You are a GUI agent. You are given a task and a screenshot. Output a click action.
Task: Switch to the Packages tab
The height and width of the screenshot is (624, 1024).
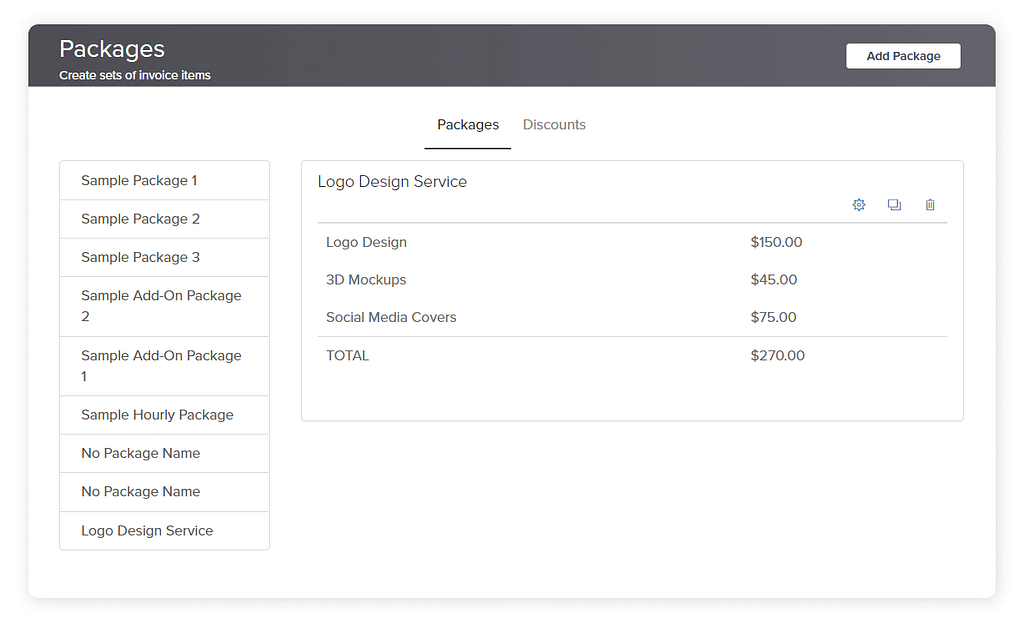(468, 125)
